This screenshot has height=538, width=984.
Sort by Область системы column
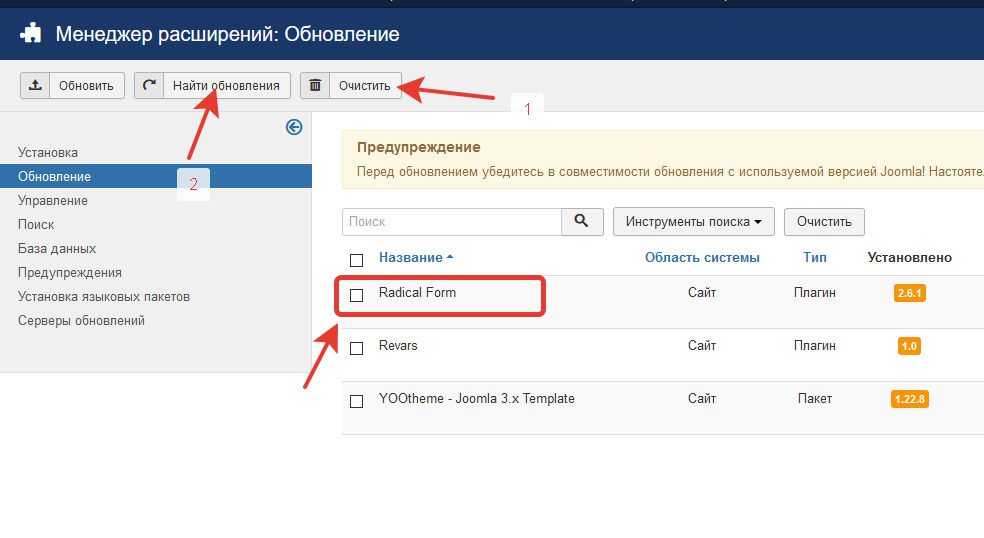(702, 258)
